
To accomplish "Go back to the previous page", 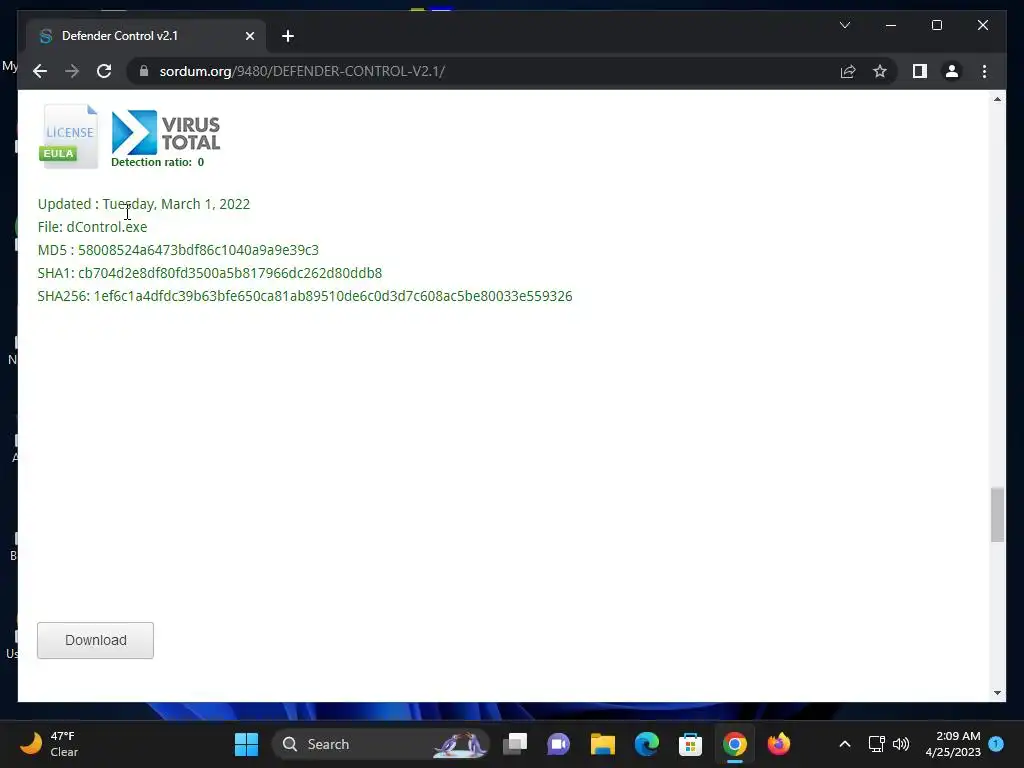I will (x=40, y=71).
